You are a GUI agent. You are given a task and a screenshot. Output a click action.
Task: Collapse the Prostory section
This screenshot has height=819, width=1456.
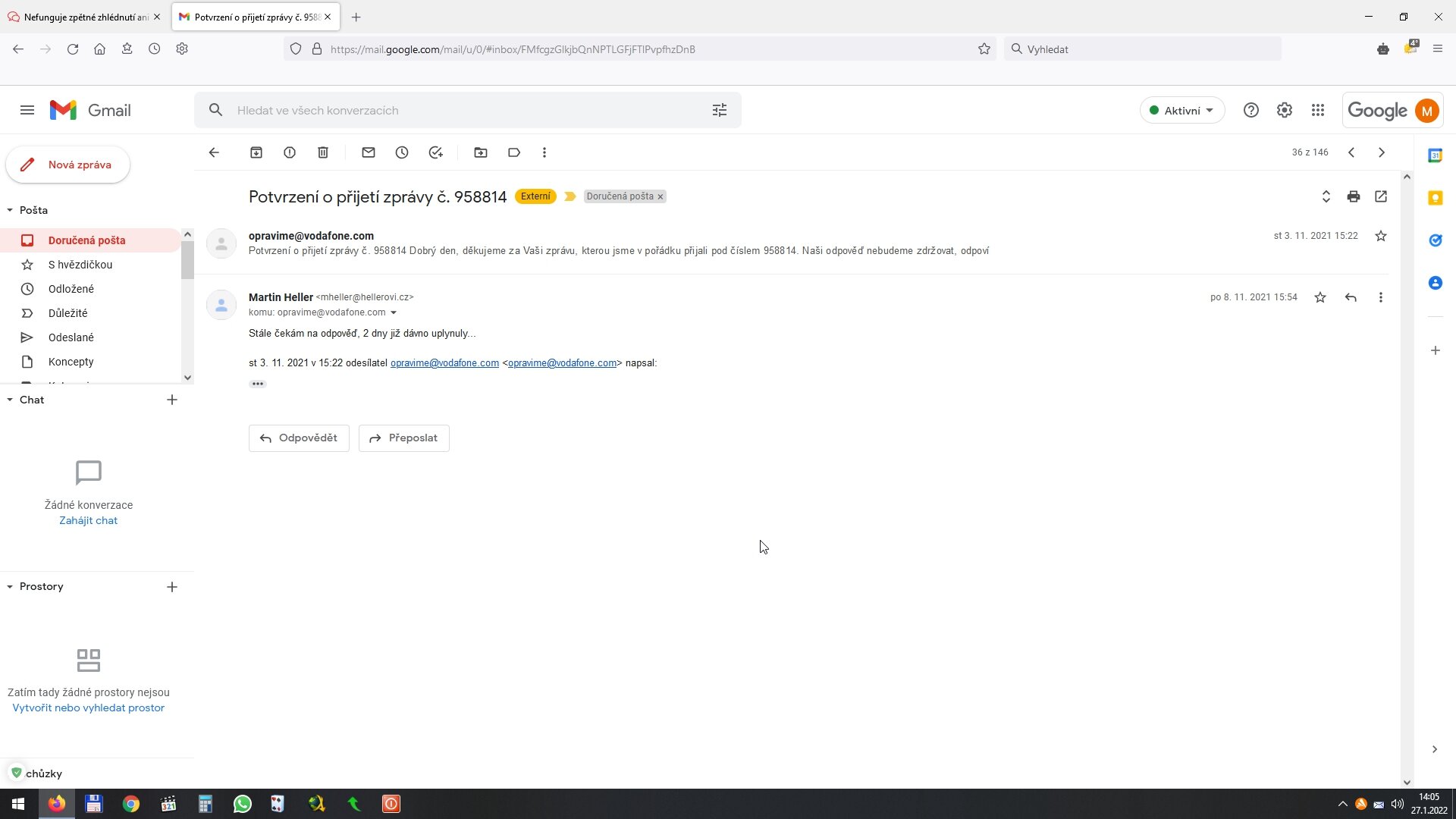[x=10, y=587]
